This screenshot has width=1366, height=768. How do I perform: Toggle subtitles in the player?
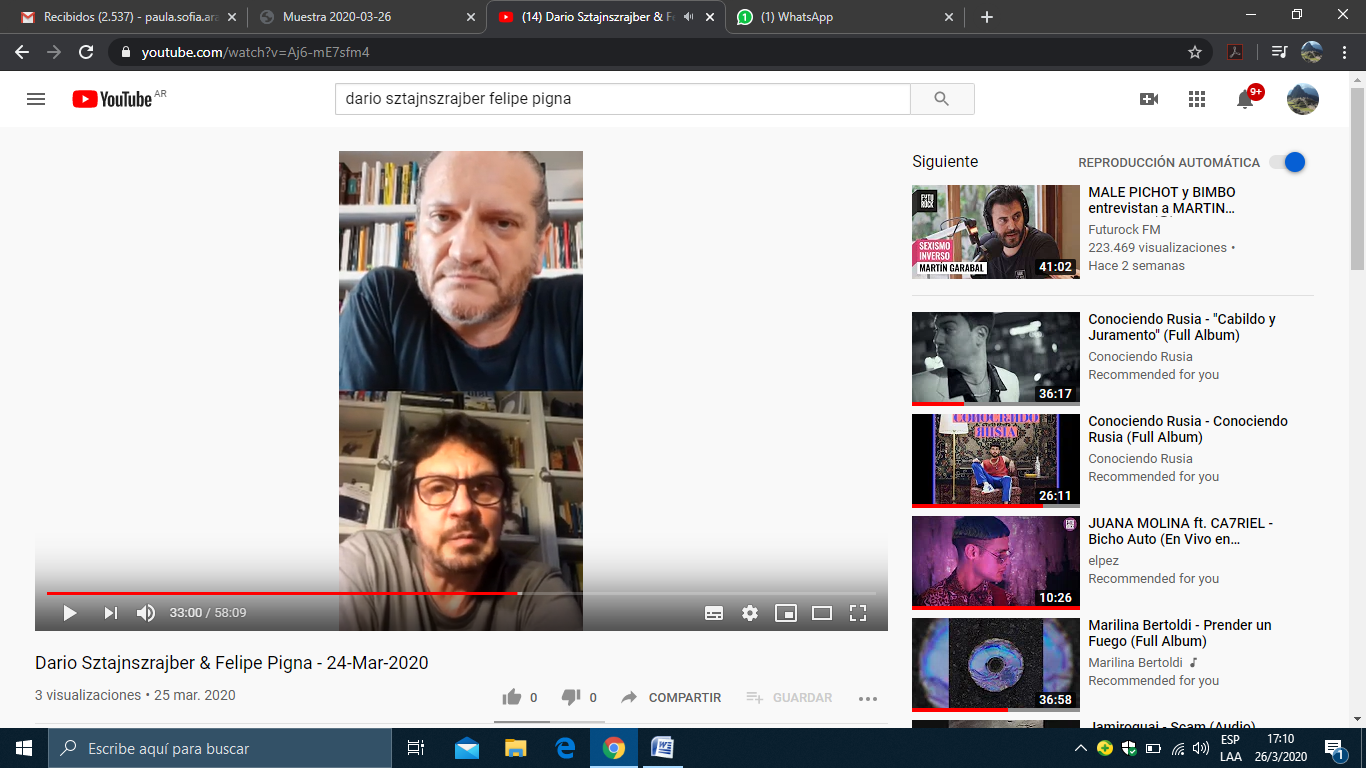[714, 613]
